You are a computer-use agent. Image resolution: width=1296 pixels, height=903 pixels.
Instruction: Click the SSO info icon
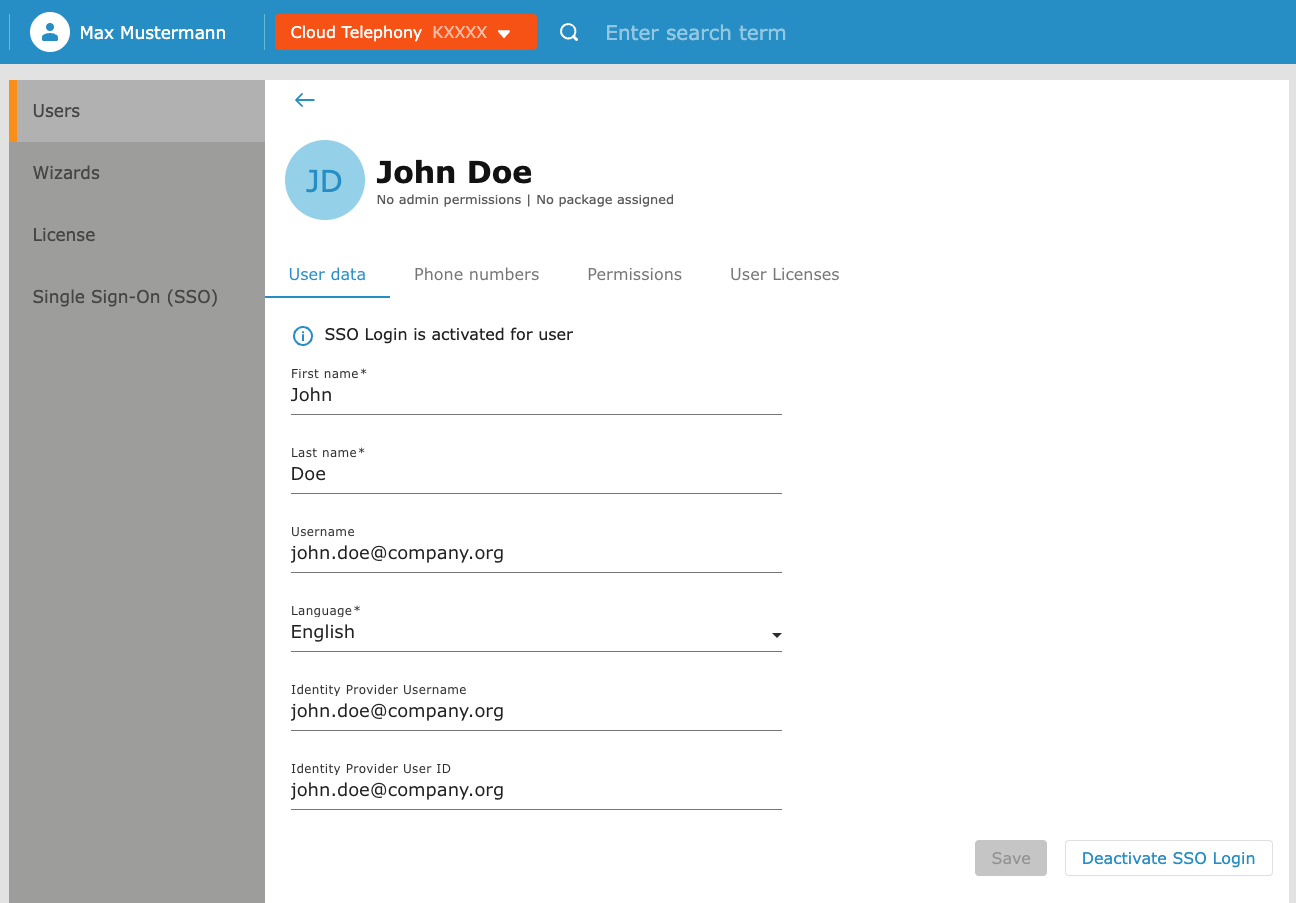point(302,335)
